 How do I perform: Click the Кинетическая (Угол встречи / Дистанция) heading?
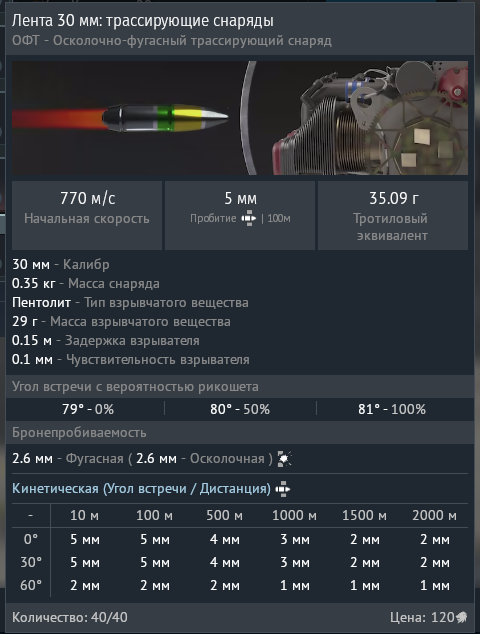141,489
